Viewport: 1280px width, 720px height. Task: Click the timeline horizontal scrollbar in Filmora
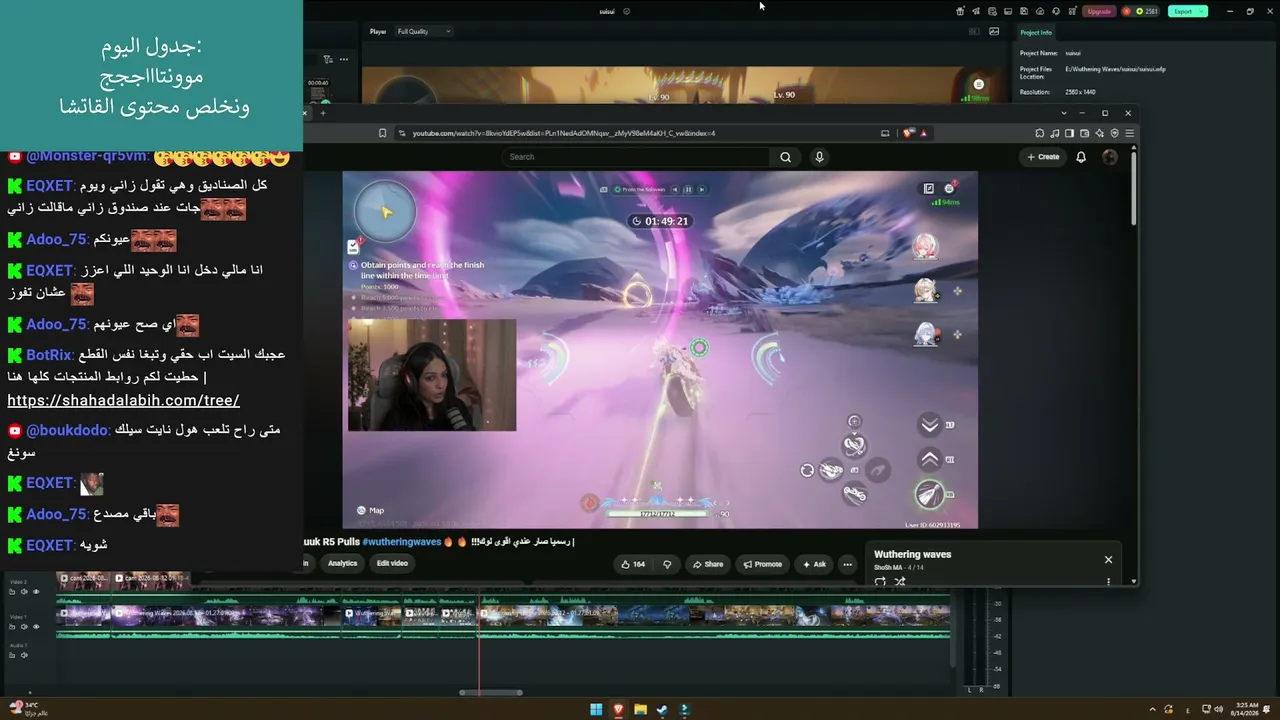coord(491,692)
